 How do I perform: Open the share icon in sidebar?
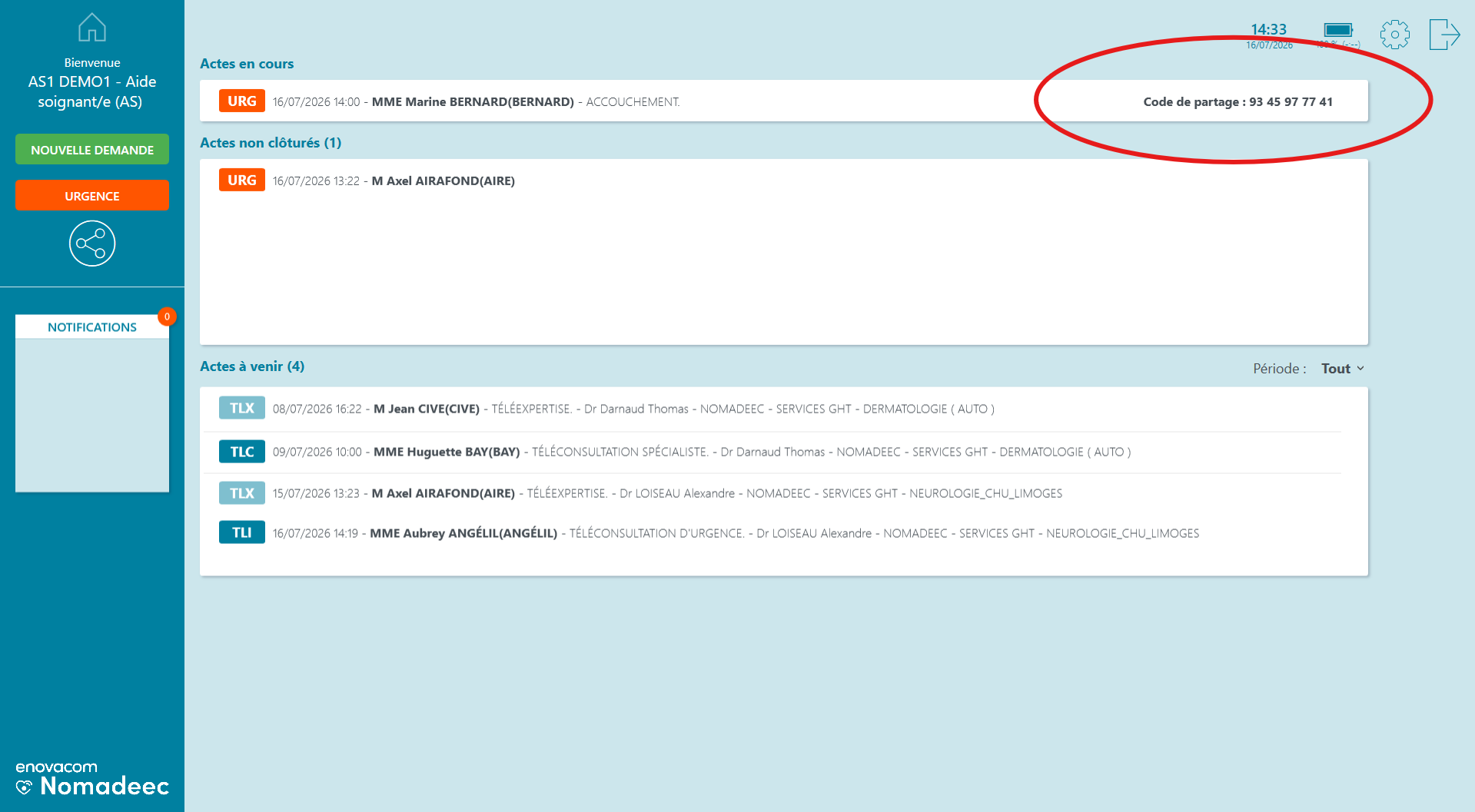92,244
